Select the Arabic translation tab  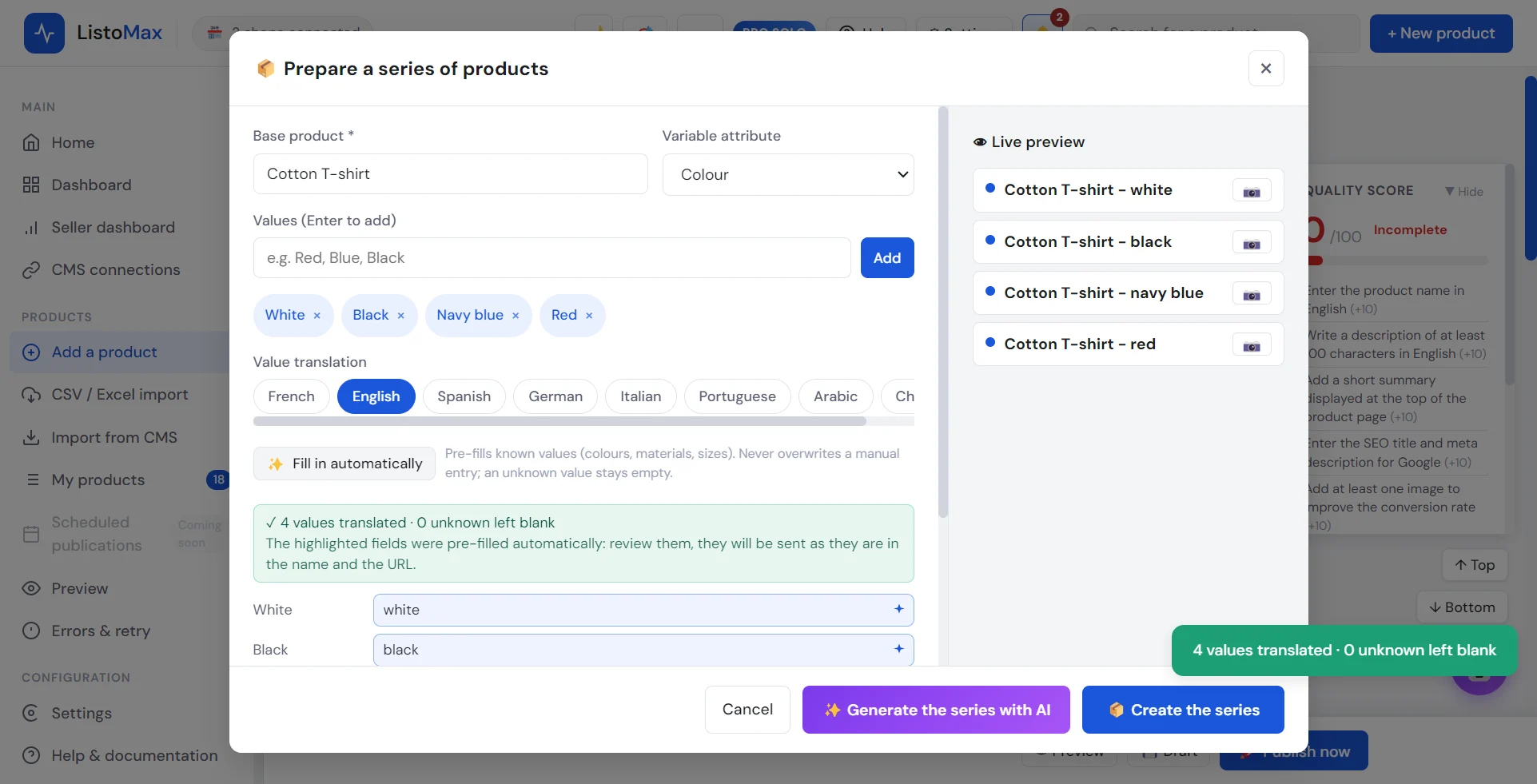835,396
